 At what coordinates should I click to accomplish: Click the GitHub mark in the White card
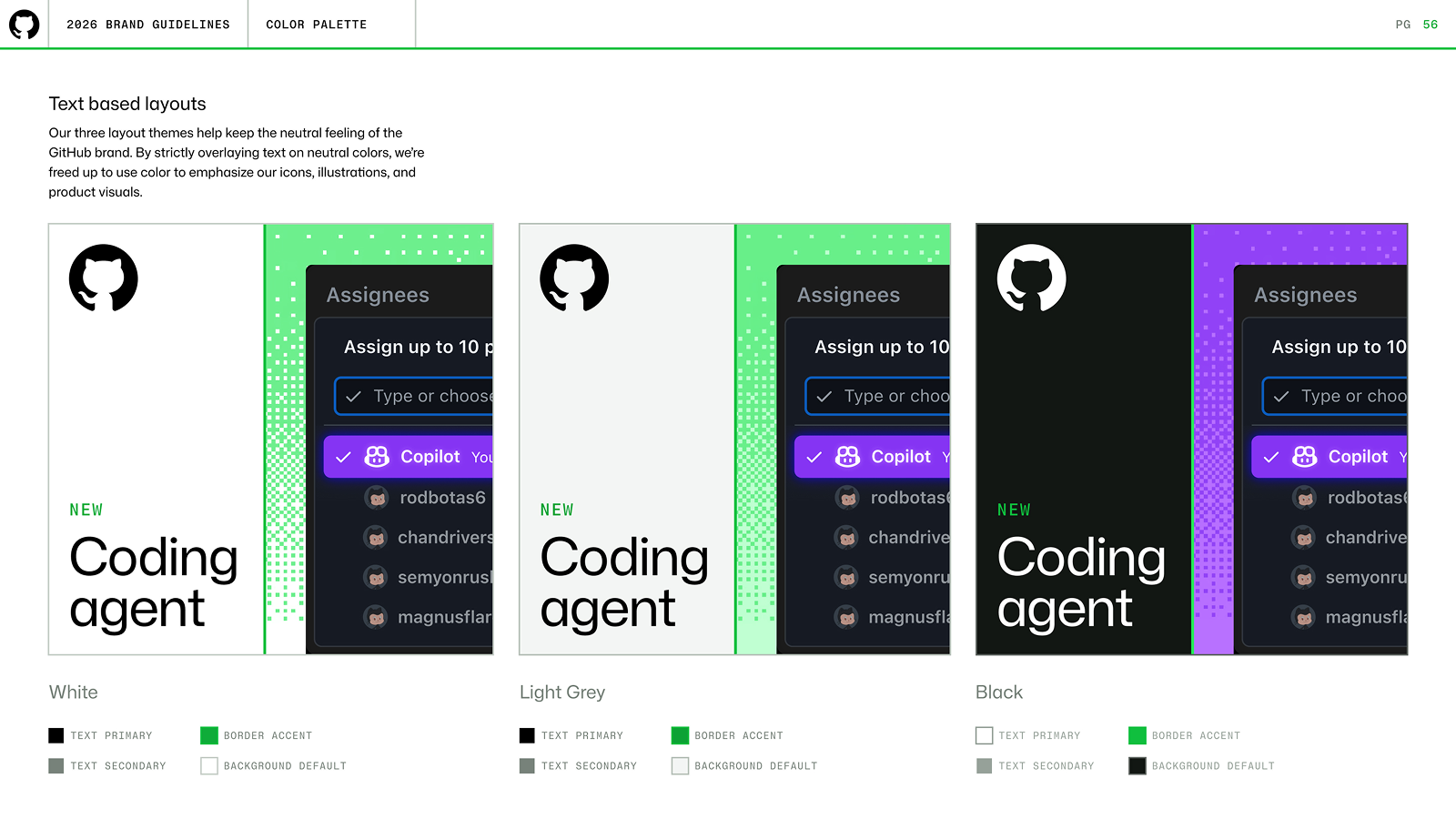click(x=104, y=278)
